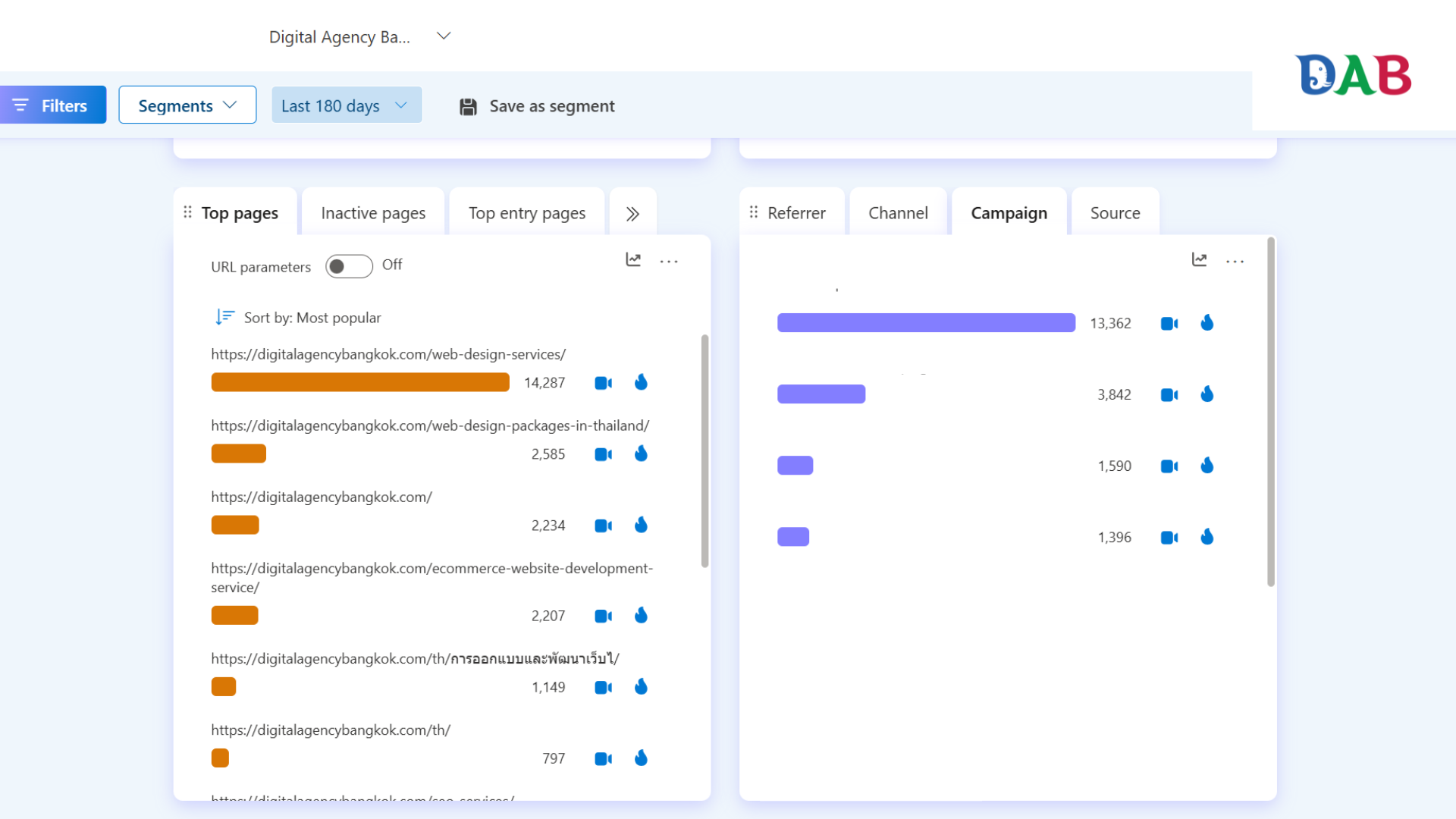Toggle URL parameters switch on

coord(349,266)
